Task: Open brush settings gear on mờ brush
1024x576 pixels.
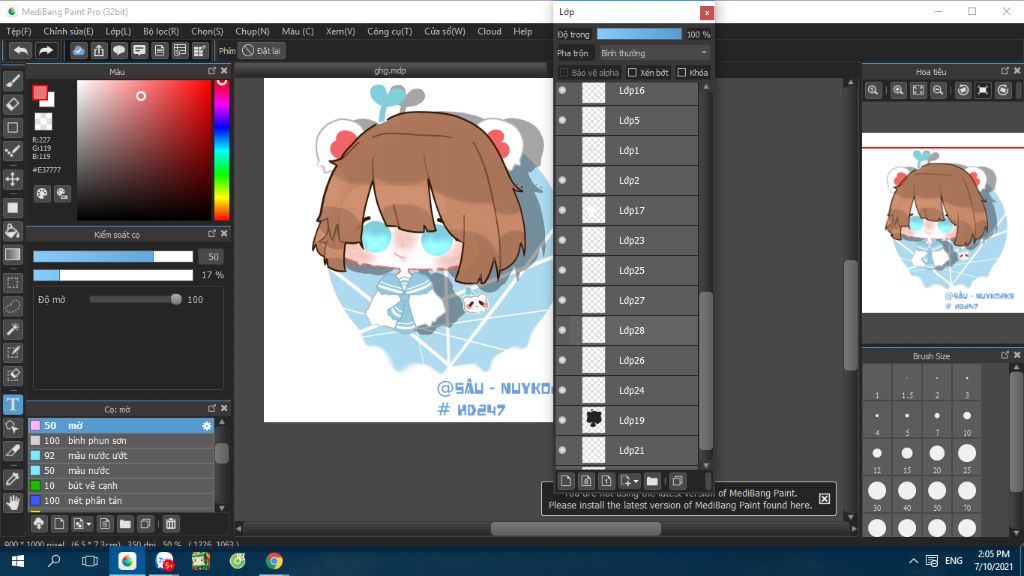Action: [206, 426]
